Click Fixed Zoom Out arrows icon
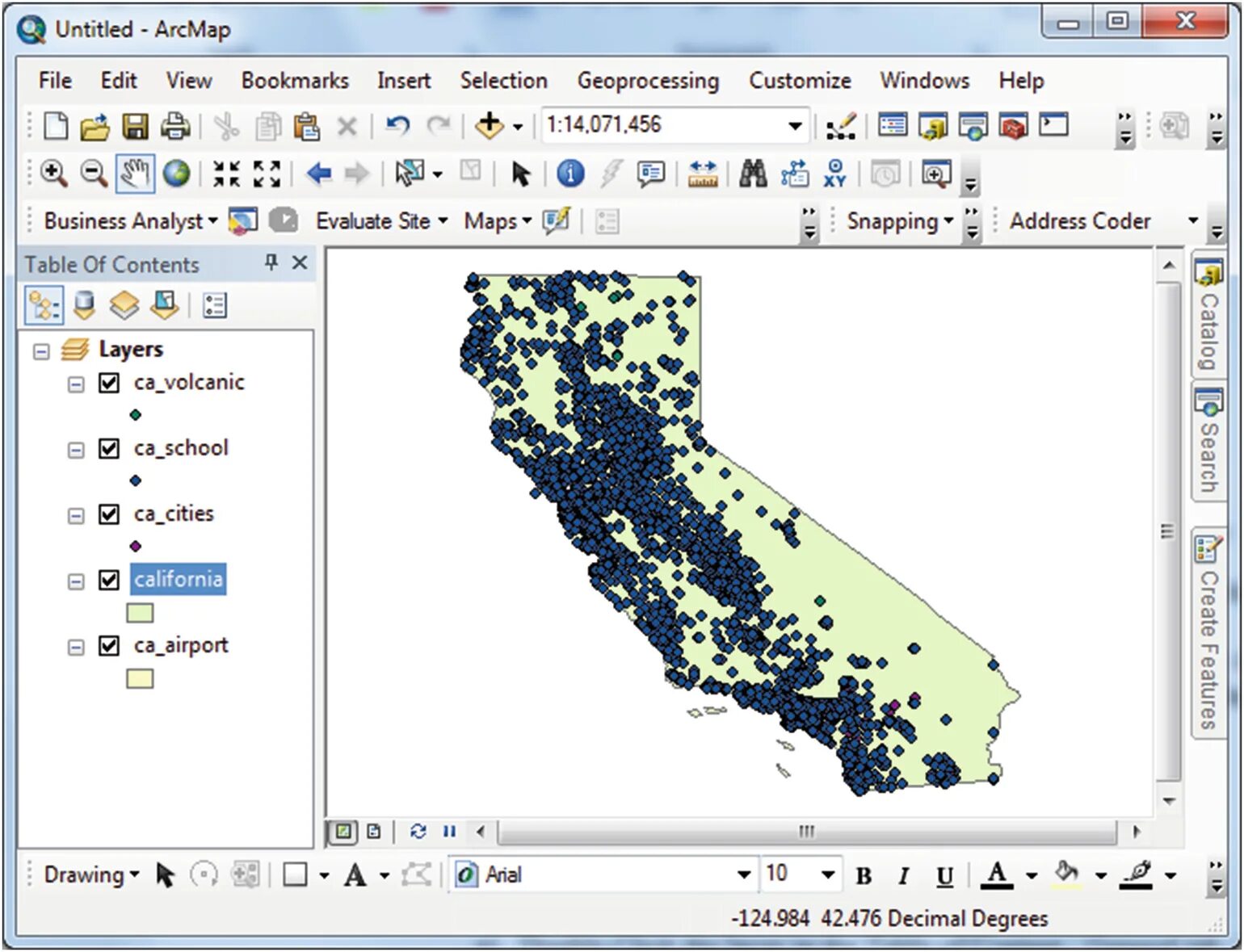 coord(267,174)
